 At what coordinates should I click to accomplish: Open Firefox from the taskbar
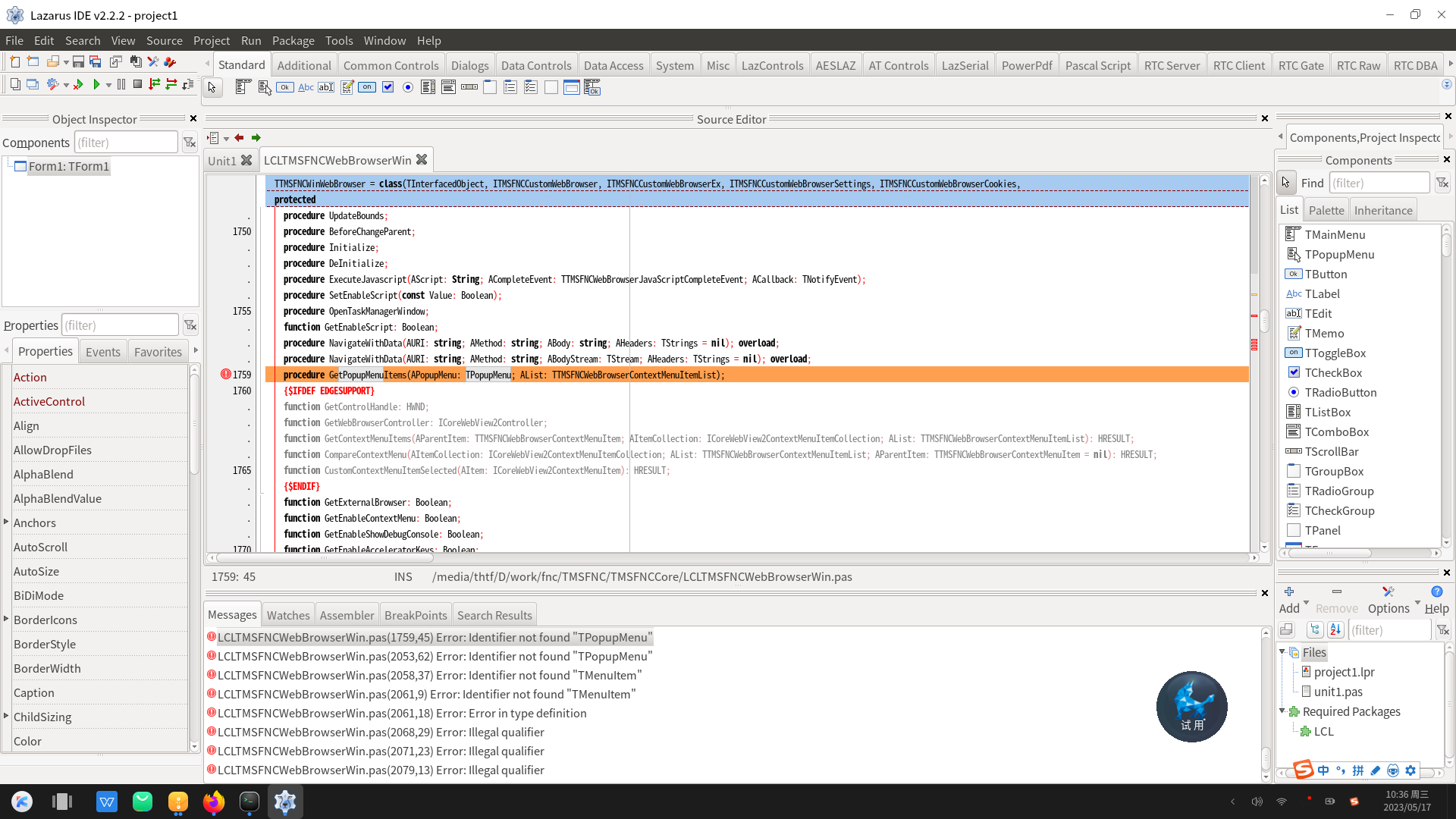point(214,801)
